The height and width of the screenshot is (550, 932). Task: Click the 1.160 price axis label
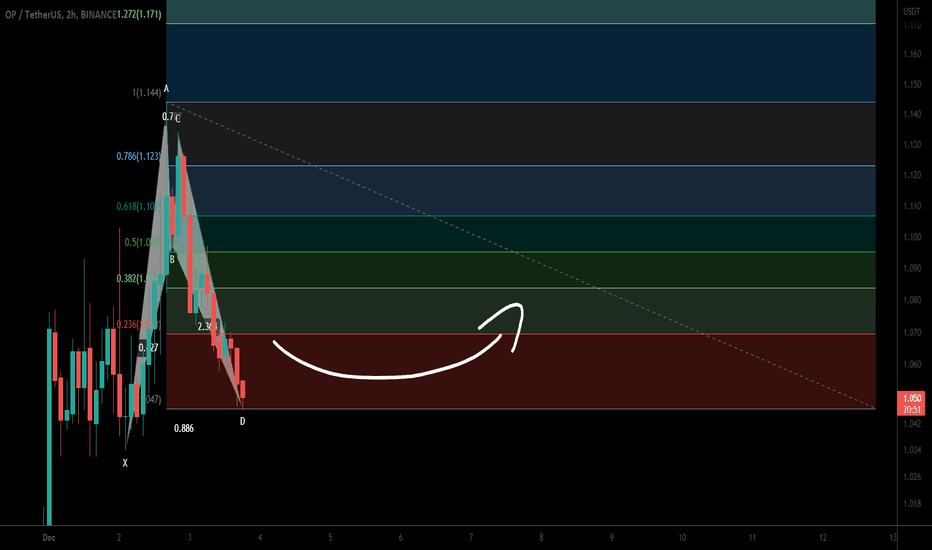click(912, 54)
